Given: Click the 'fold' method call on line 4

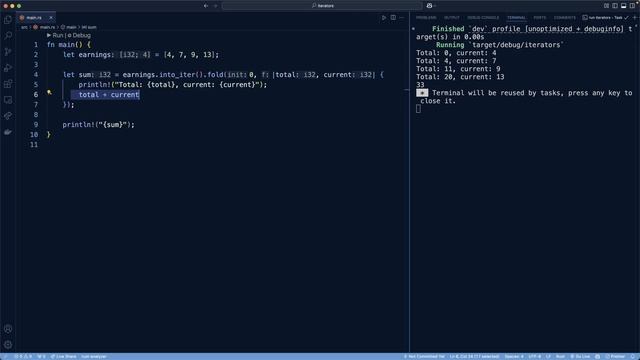Looking at the screenshot, I should (215, 75).
